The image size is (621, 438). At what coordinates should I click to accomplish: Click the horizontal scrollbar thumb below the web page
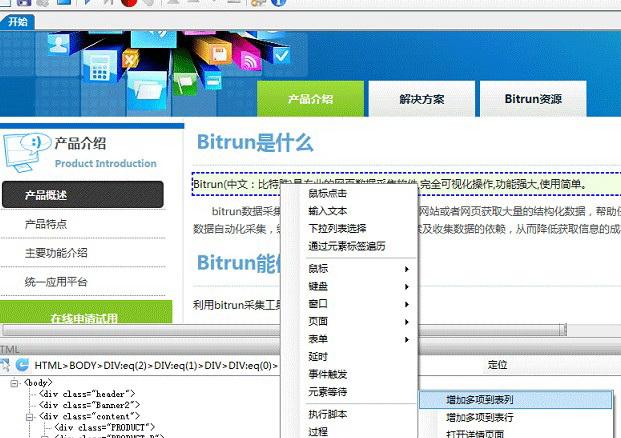(284, 329)
